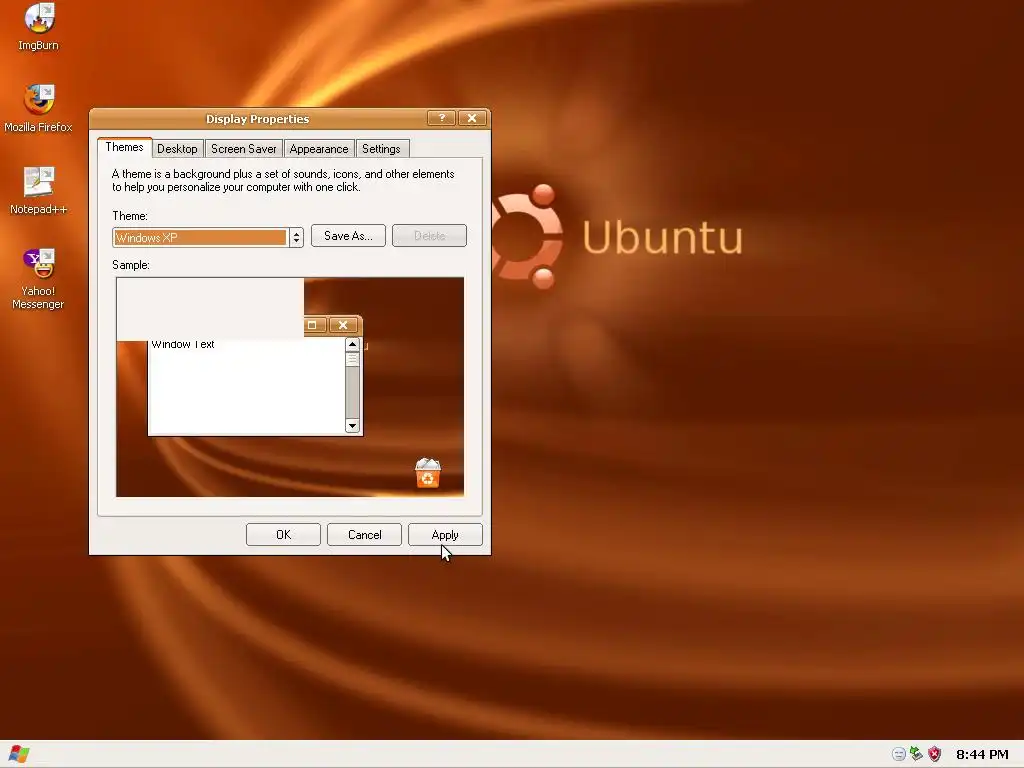Click sample window's close X button
Viewport: 1024px width, 768px height.
(x=343, y=325)
